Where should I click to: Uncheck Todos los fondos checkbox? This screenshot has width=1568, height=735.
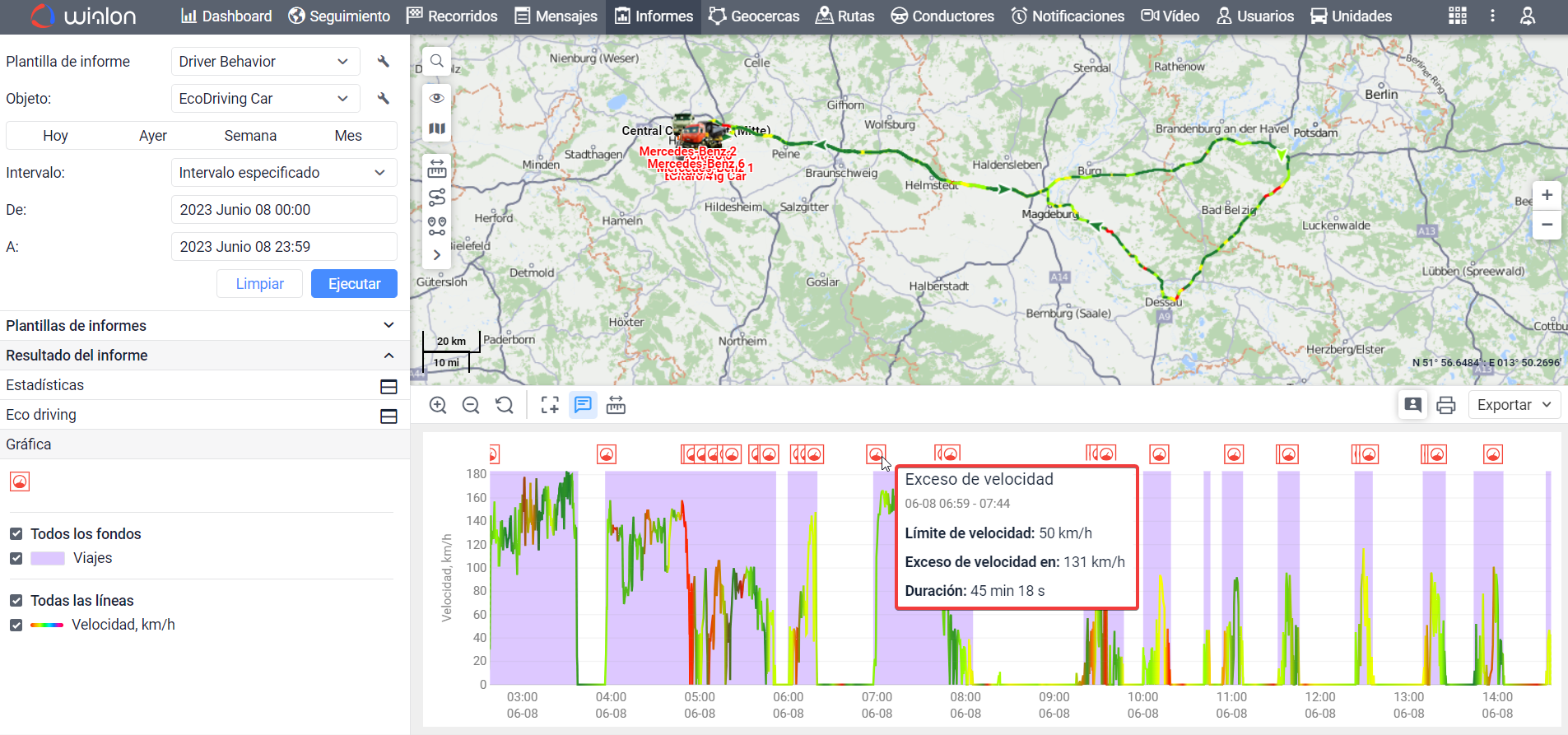tap(16, 534)
